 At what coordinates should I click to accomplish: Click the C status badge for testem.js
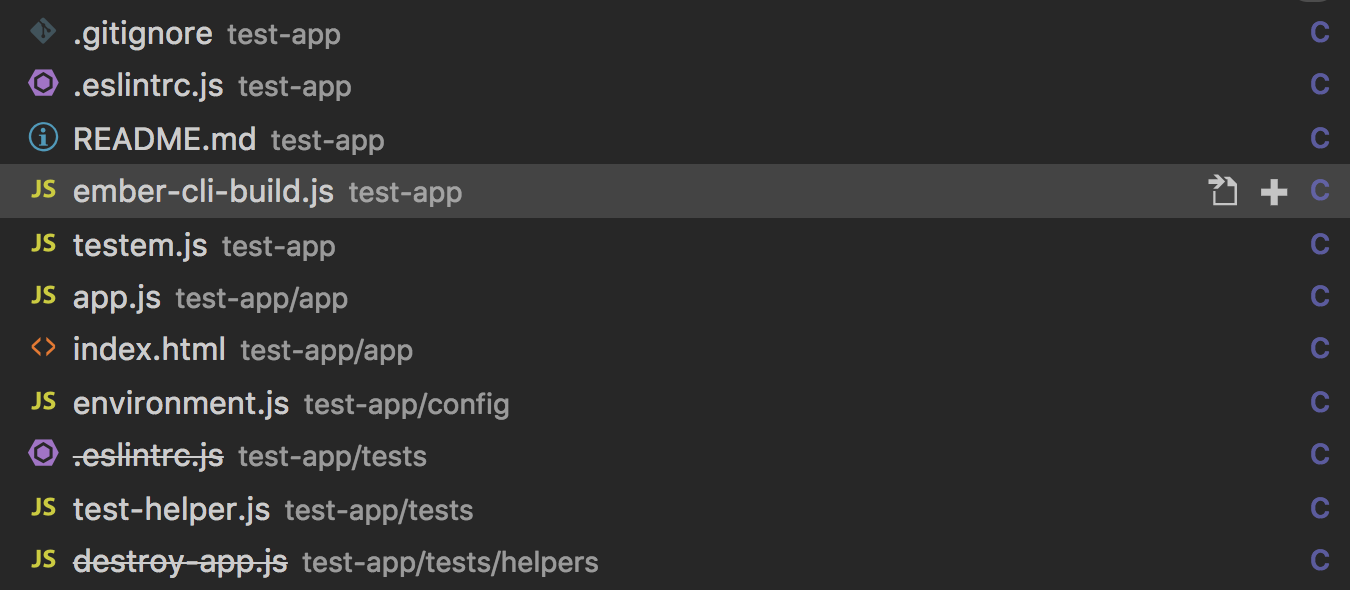(1320, 244)
